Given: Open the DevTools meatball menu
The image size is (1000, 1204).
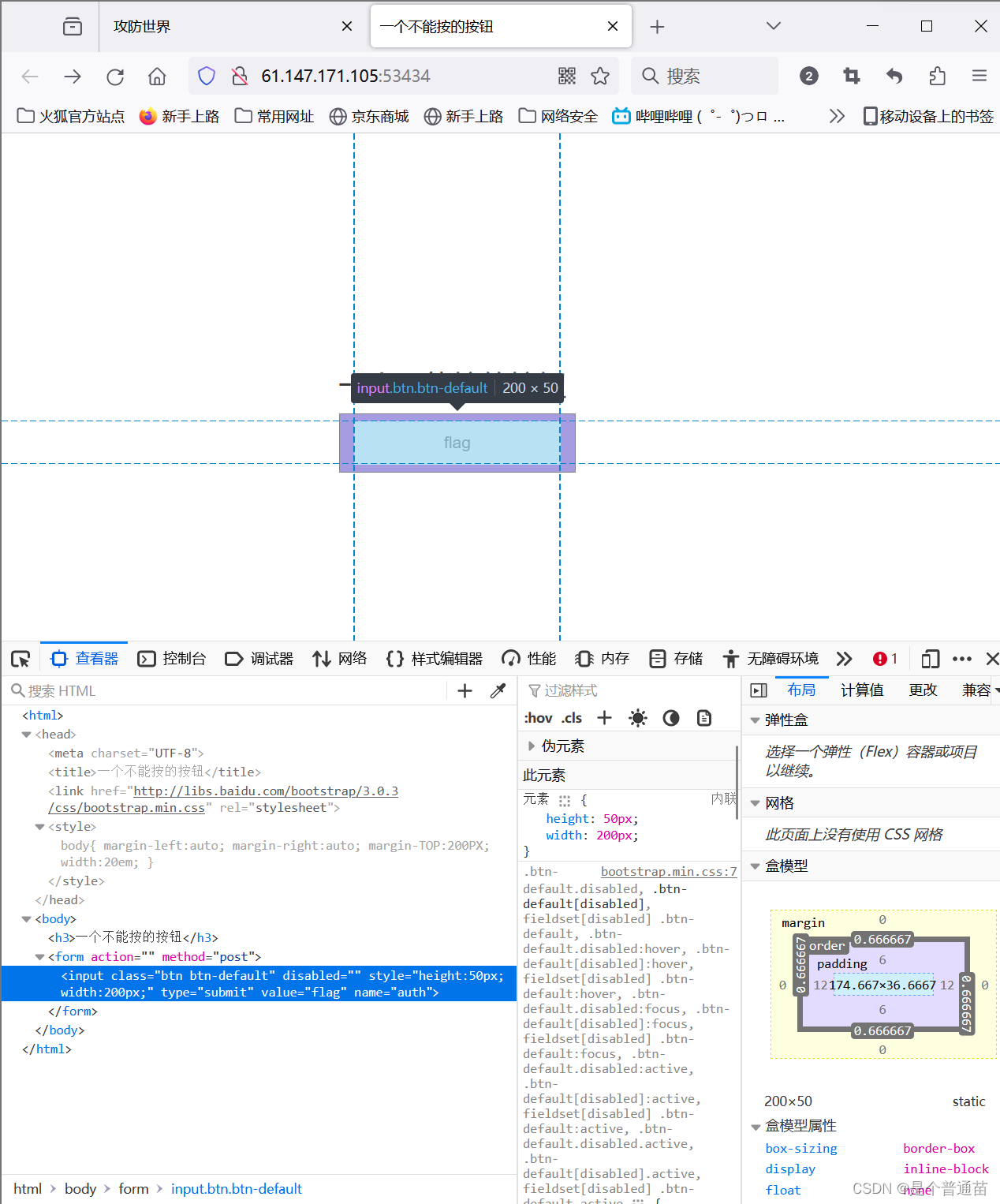Looking at the screenshot, I should point(961,658).
